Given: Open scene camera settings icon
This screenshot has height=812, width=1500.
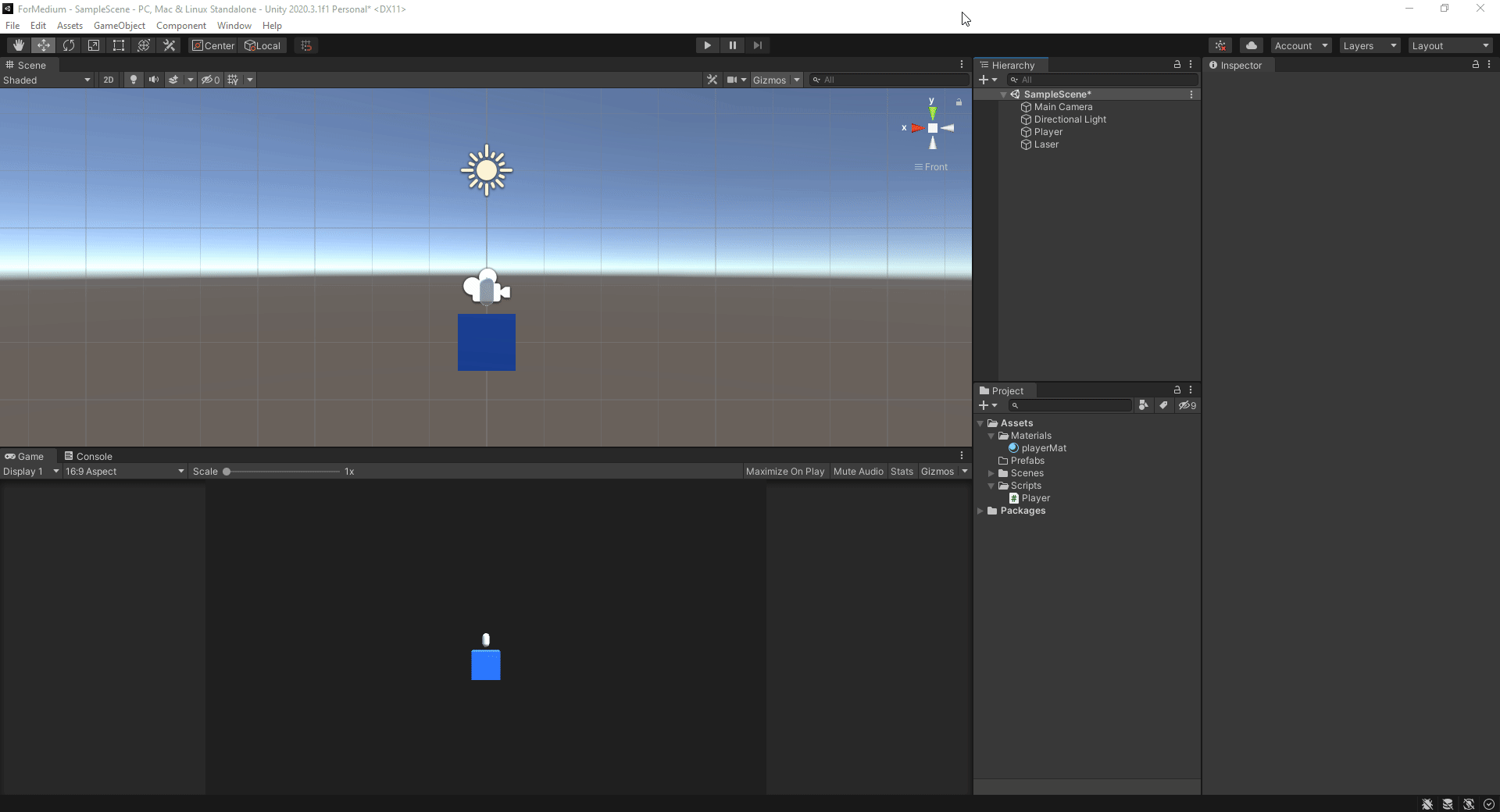Looking at the screenshot, I should click(732, 80).
